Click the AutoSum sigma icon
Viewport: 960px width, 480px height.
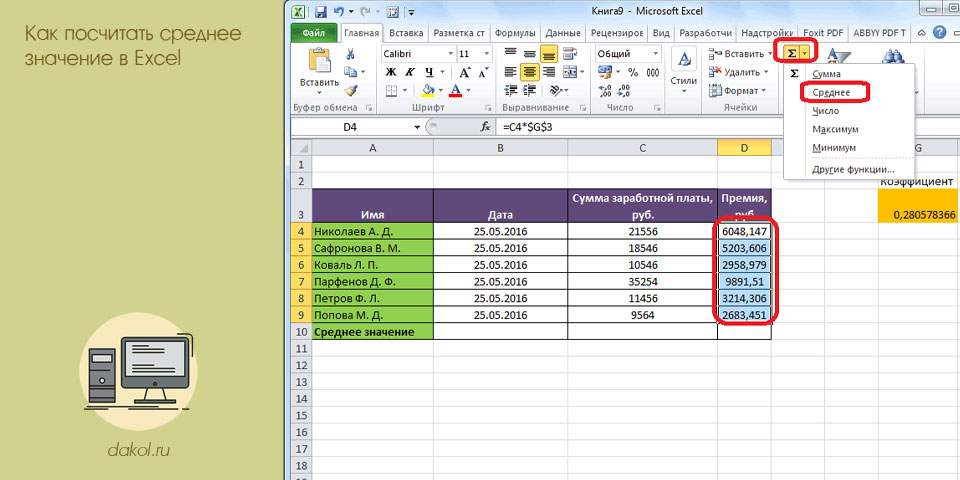(x=792, y=53)
